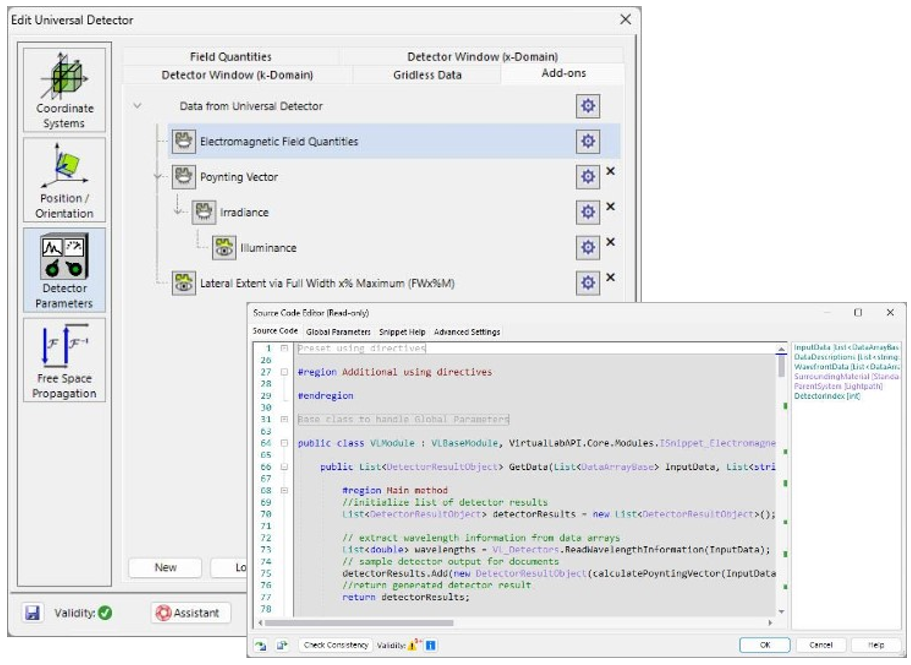Open settings gear for Data from Universal Detector
The image size is (911, 665).
(x=588, y=106)
